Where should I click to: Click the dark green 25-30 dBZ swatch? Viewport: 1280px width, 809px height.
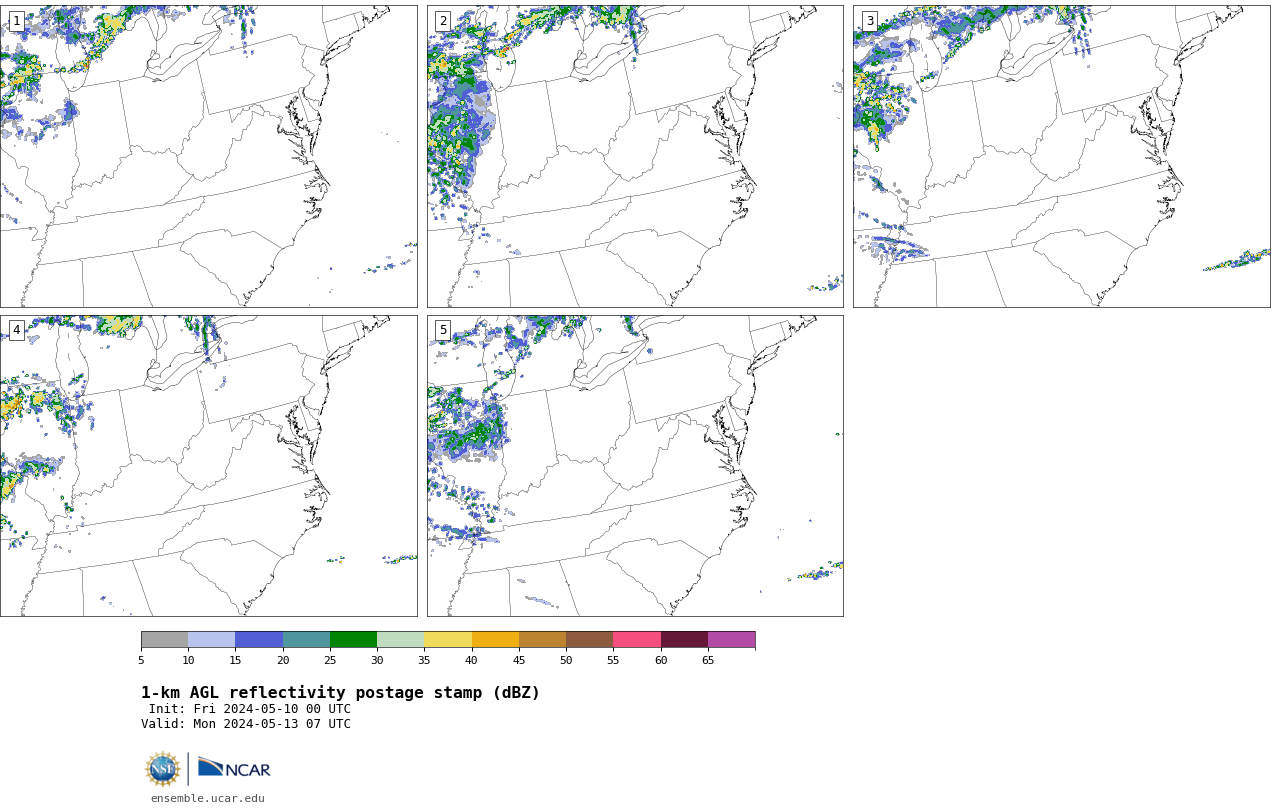pyautogui.click(x=353, y=640)
